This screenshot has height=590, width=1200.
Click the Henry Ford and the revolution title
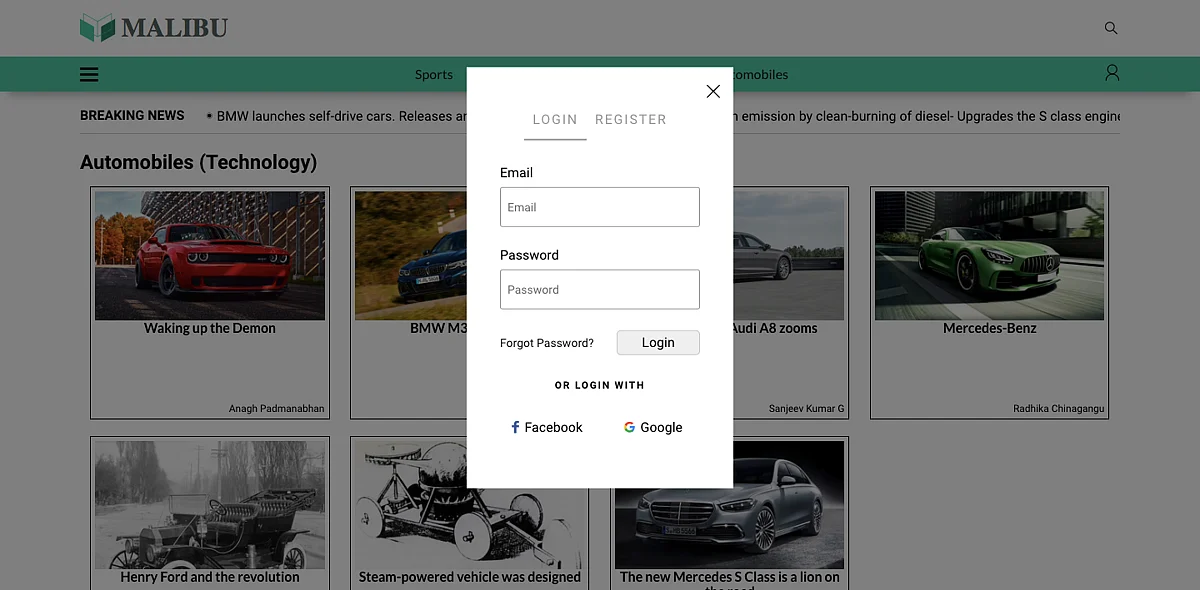[x=210, y=577]
